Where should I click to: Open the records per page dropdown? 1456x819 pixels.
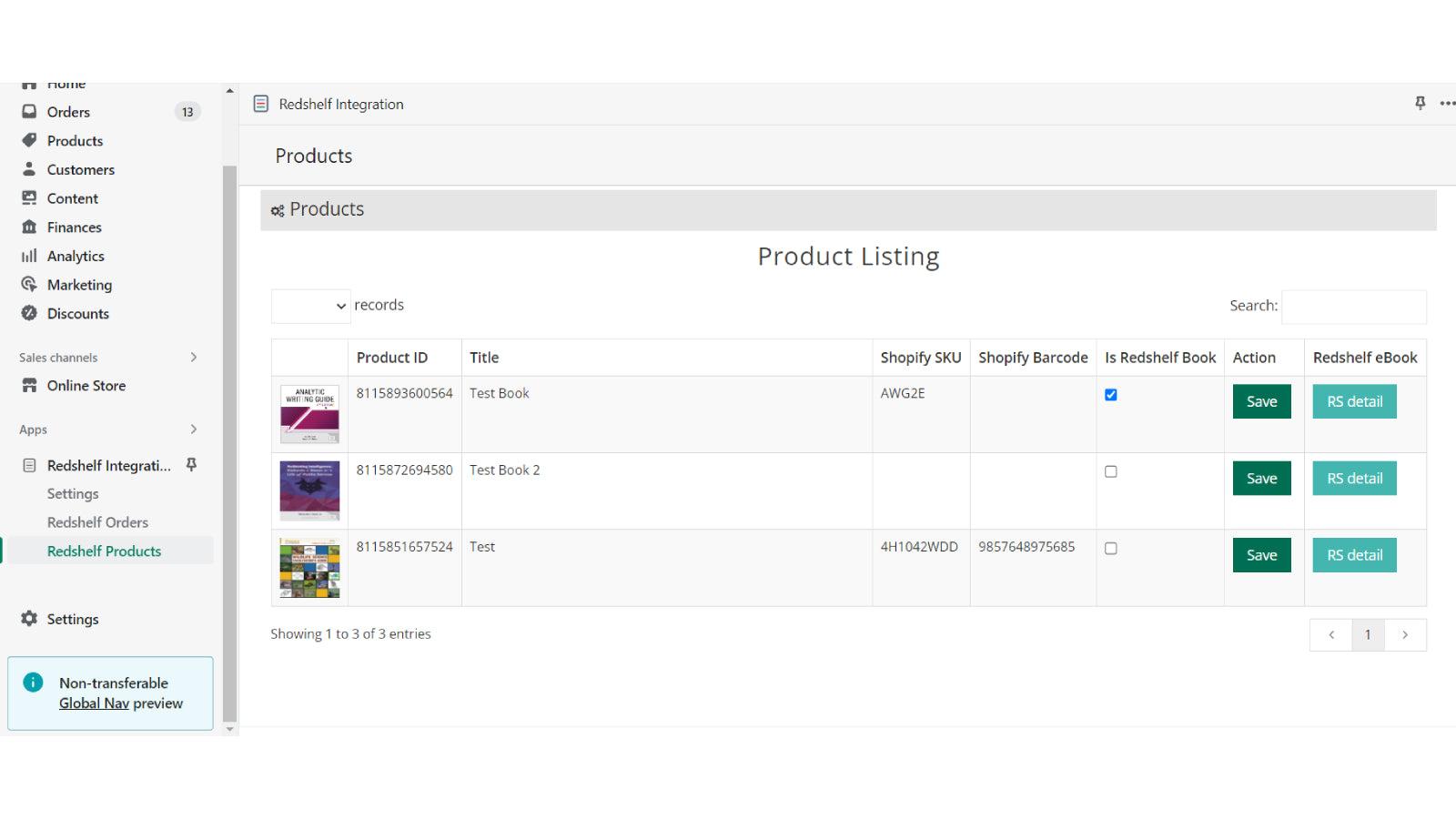(x=310, y=307)
